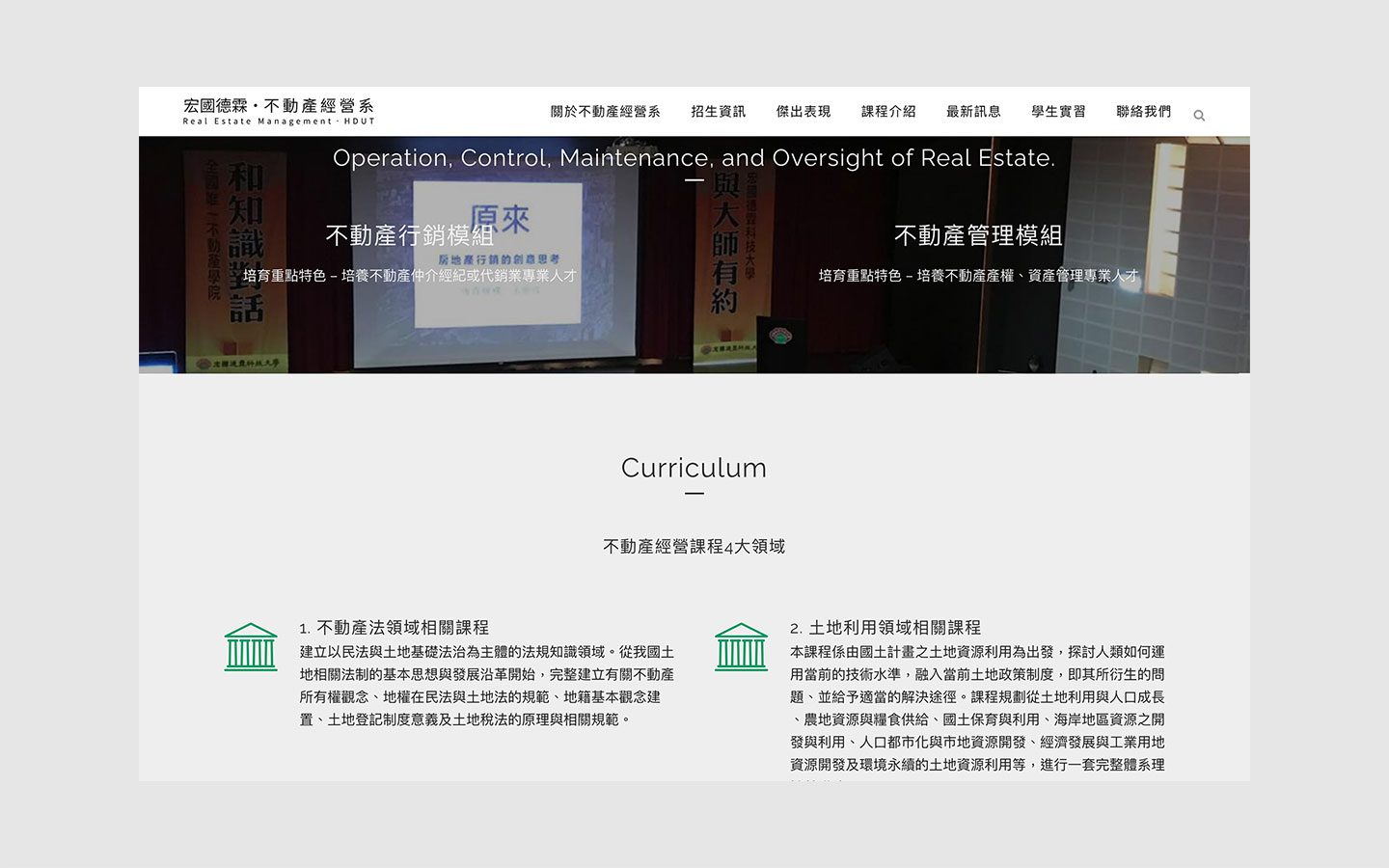The image size is (1389, 868).
Task: Go to the 課程介紹 menu
Action: 887,112
